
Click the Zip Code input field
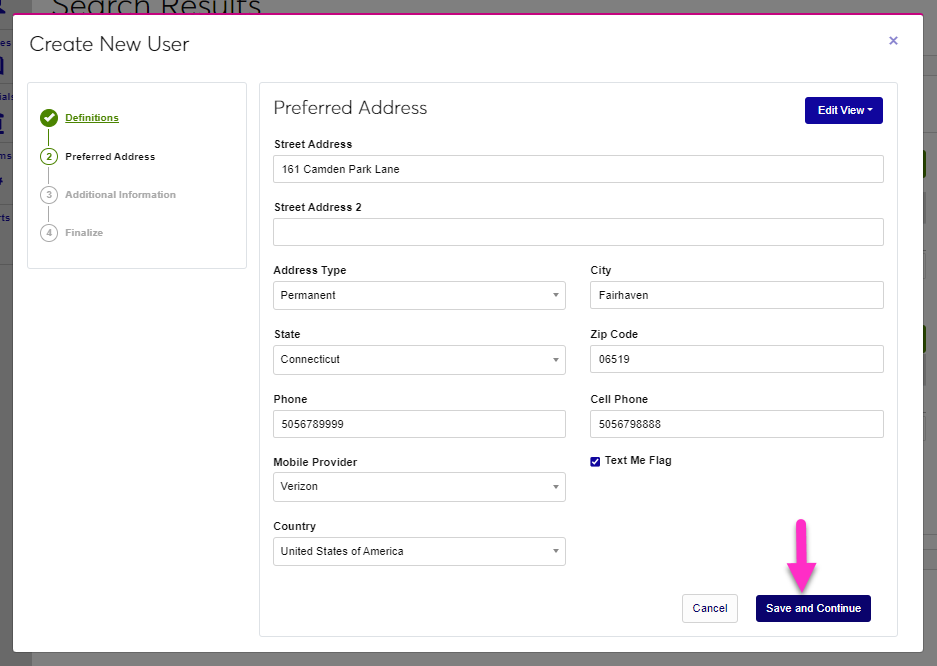click(x=737, y=359)
